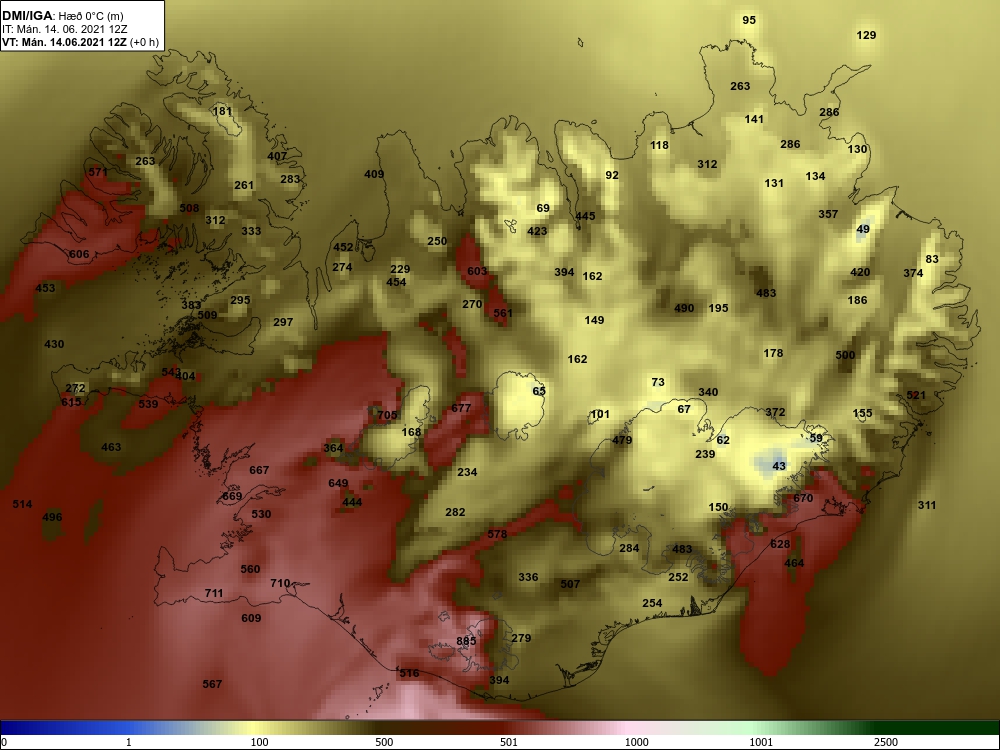Viewport: 1000px width, 750px height.
Task: Click the color scale label '1001'
Action: point(761,742)
